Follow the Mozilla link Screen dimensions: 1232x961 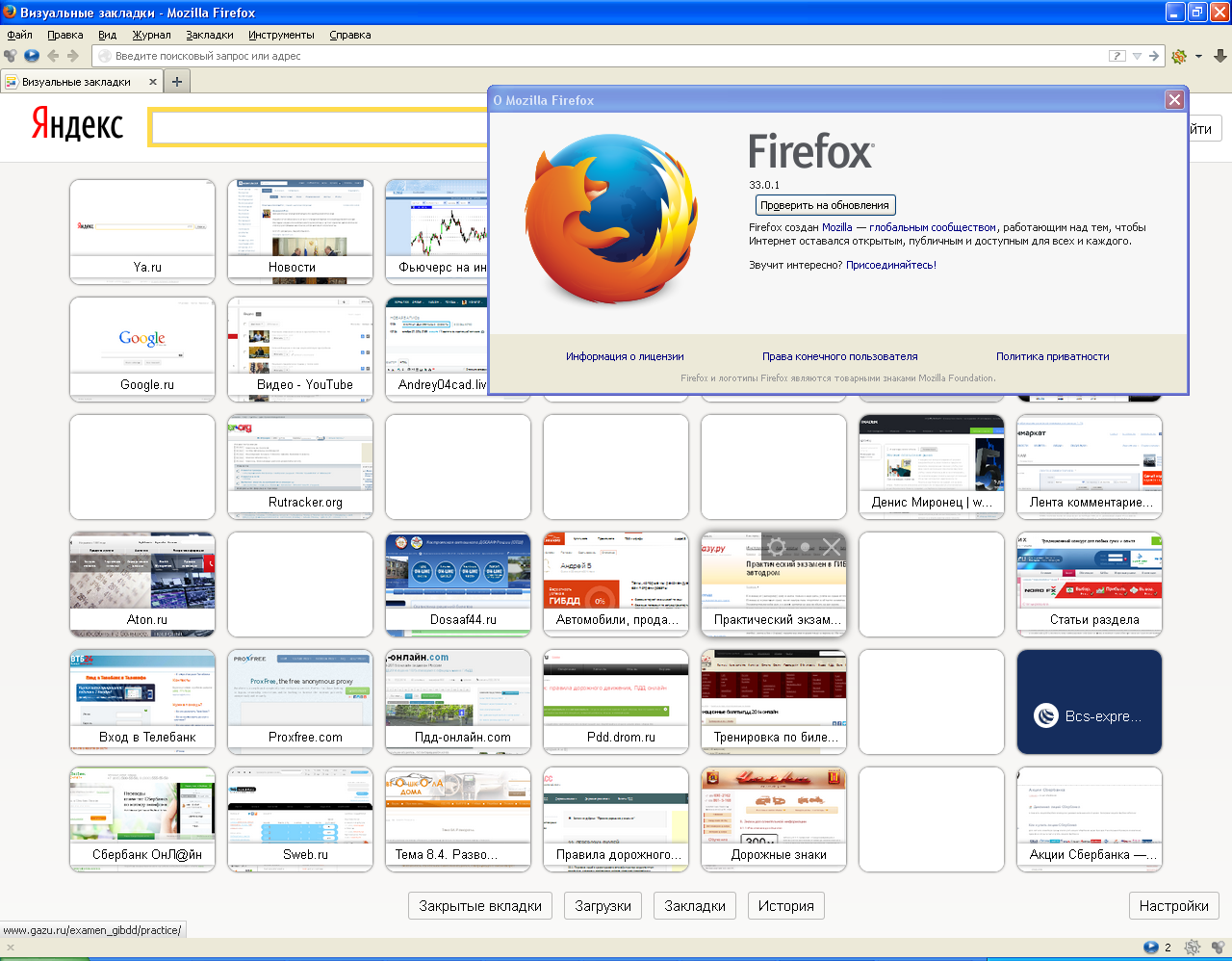coord(837,227)
